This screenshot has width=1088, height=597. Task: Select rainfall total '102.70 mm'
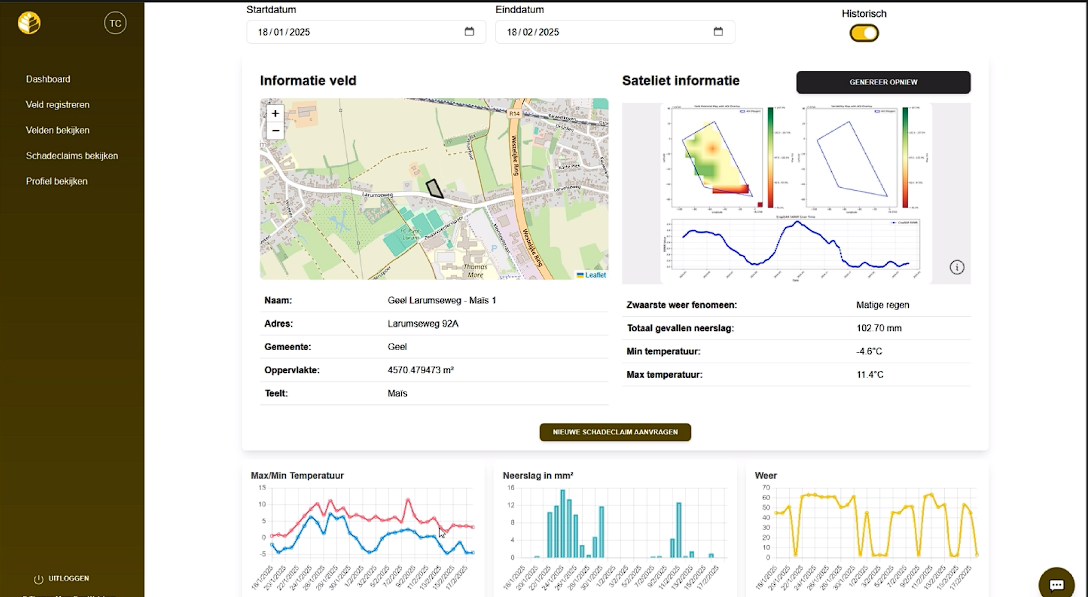coord(879,328)
